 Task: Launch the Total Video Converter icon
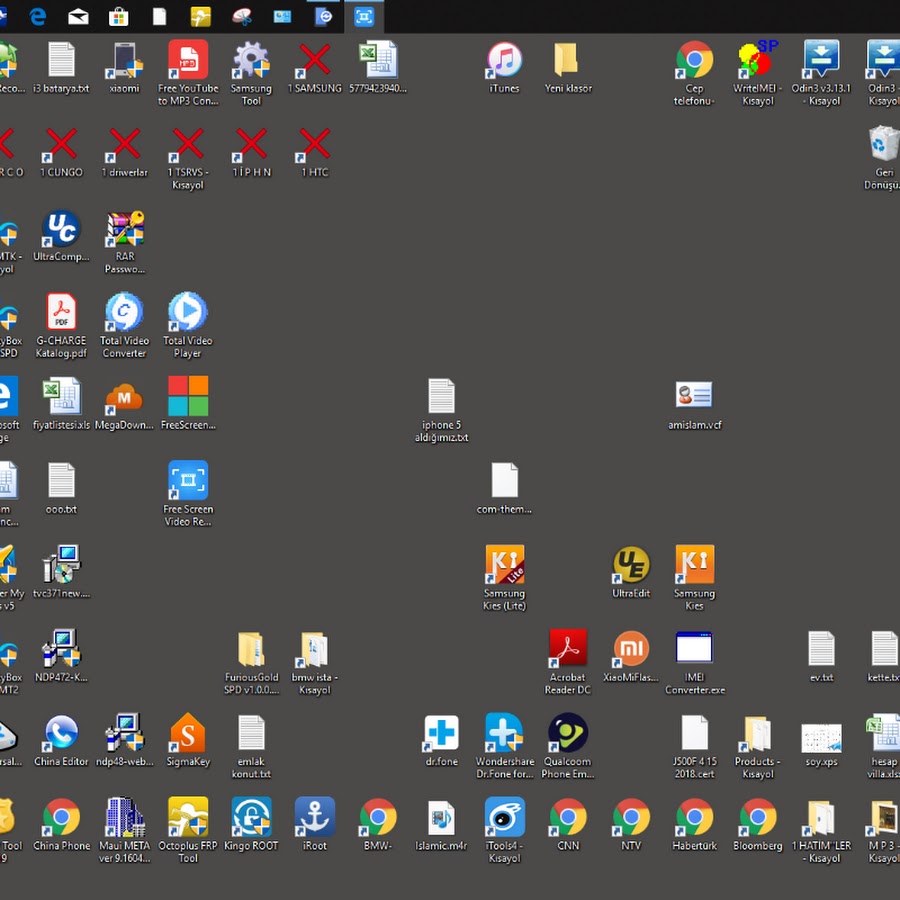124,313
